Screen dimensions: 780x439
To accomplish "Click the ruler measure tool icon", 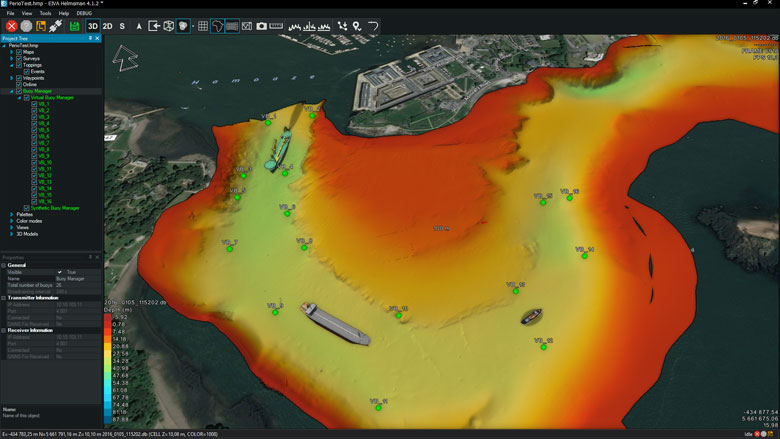I will (x=276, y=25).
